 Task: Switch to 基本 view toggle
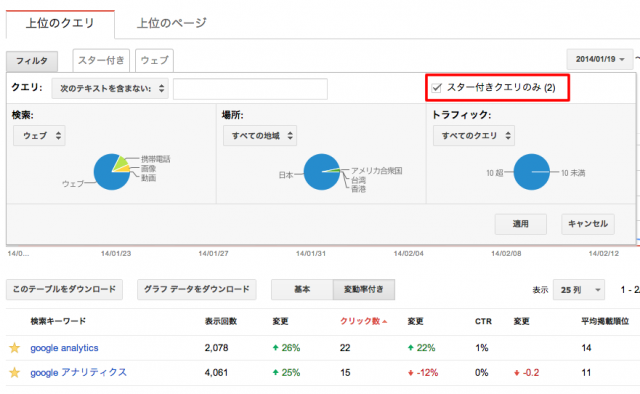(302, 289)
